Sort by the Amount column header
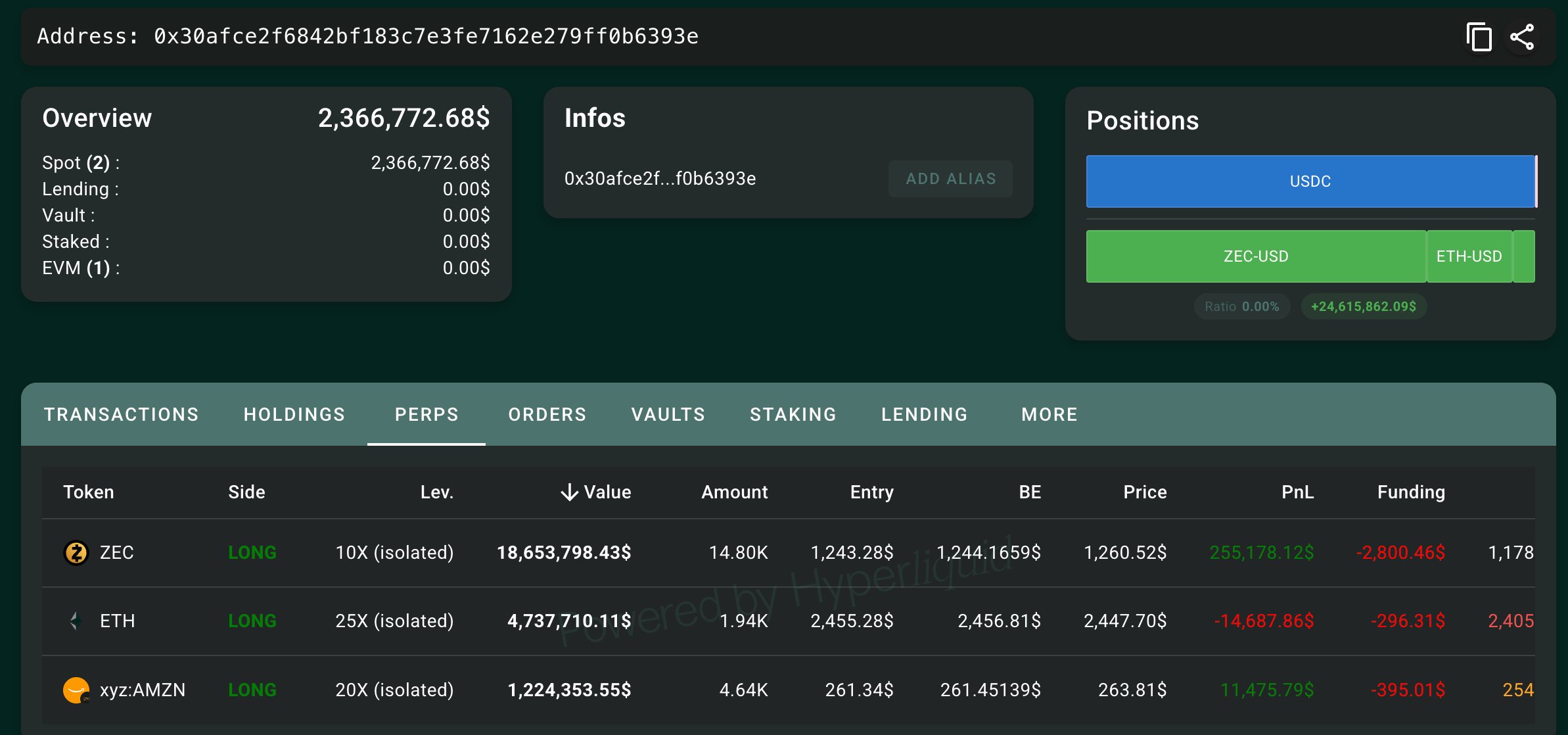 pyautogui.click(x=734, y=492)
